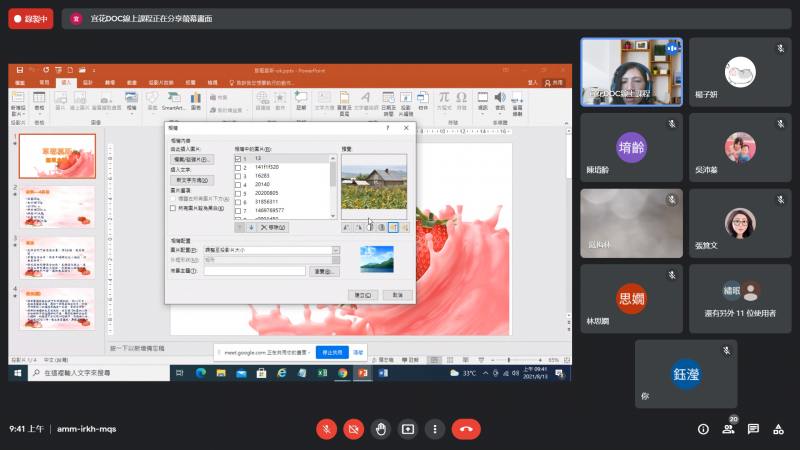The width and height of the screenshot is (800, 450).
Task: Switch to the Design tab
Action: pyautogui.click(x=88, y=83)
